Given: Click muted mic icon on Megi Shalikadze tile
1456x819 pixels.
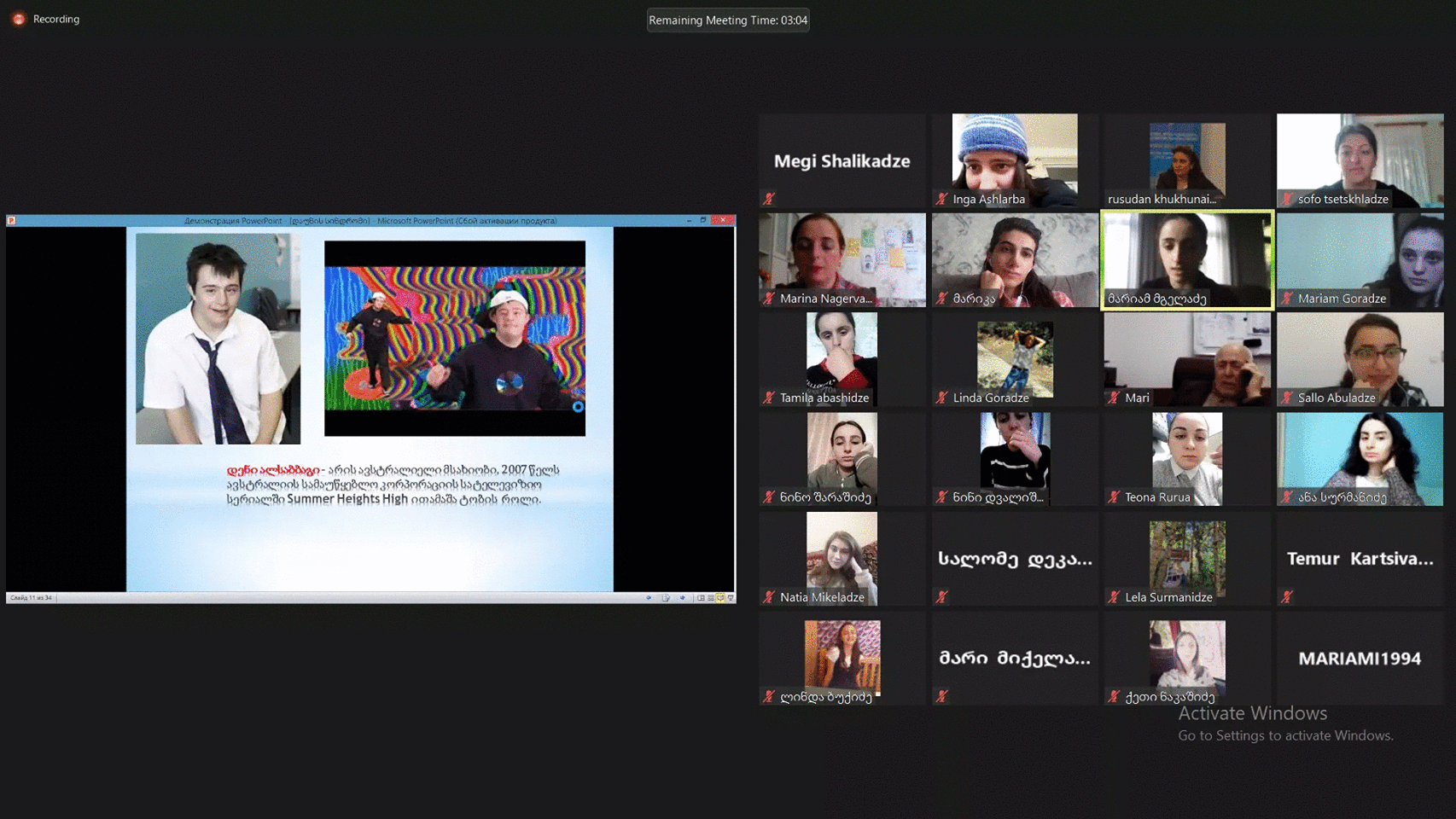Looking at the screenshot, I should click(x=769, y=199).
